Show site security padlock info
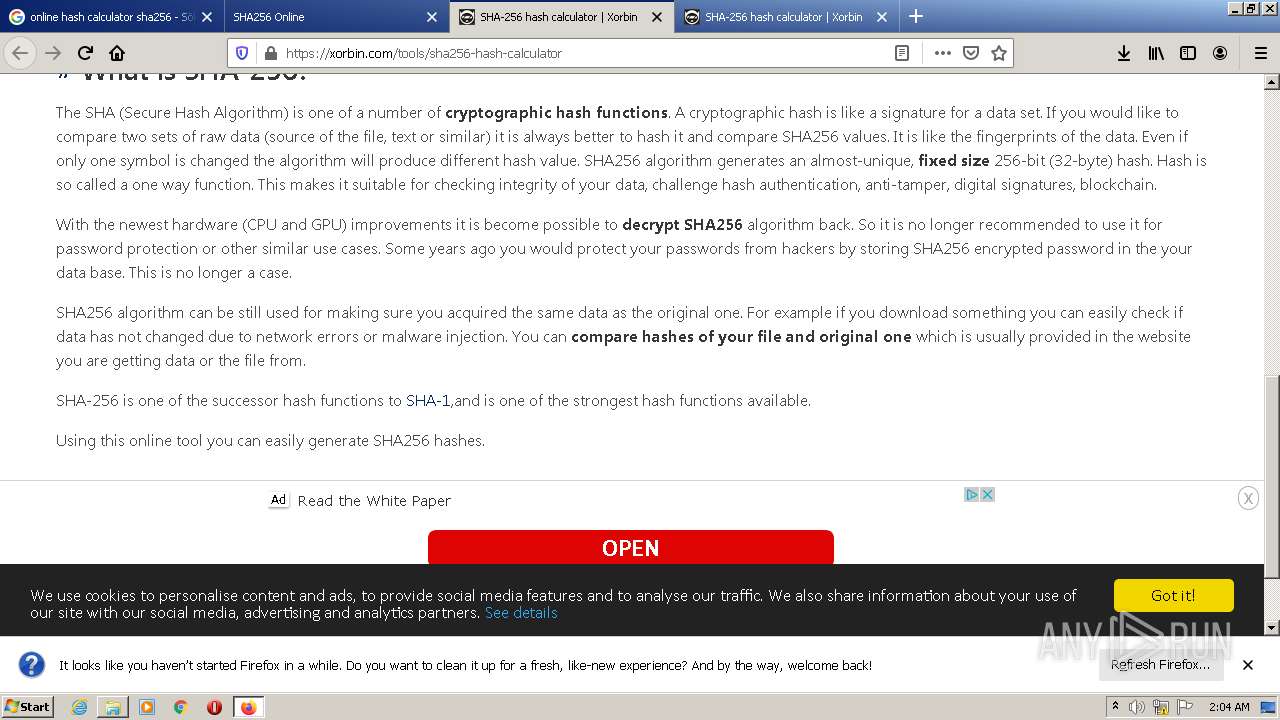 (x=269, y=53)
